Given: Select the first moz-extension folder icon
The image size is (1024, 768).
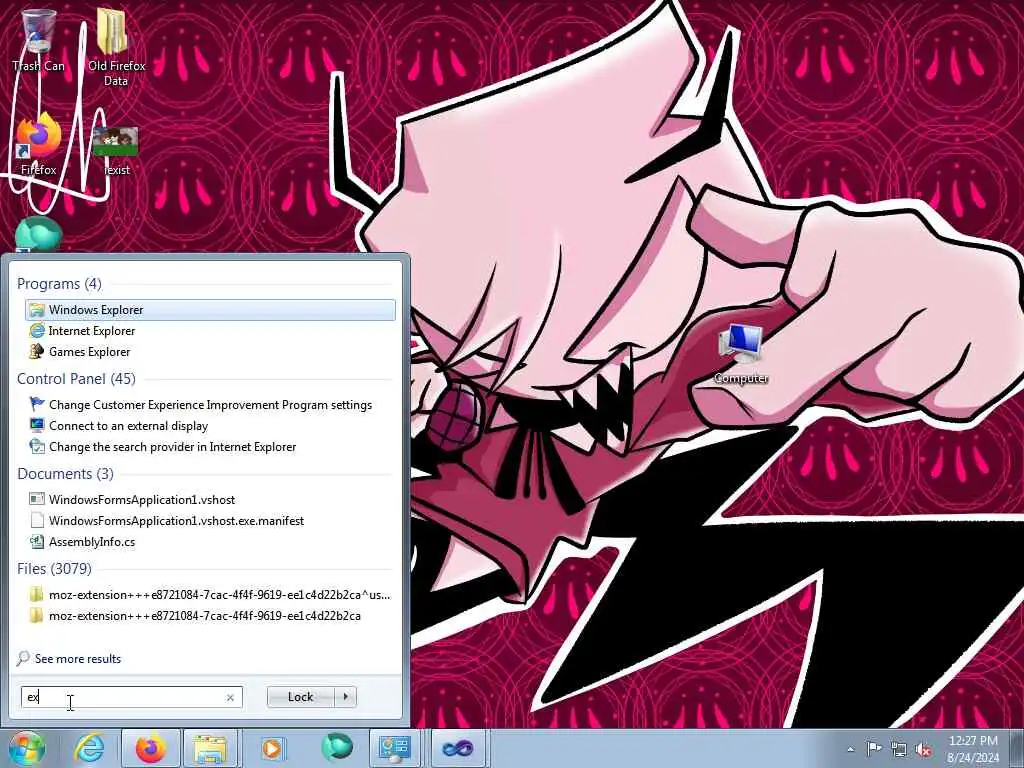Looking at the screenshot, I should coord(37,594).
